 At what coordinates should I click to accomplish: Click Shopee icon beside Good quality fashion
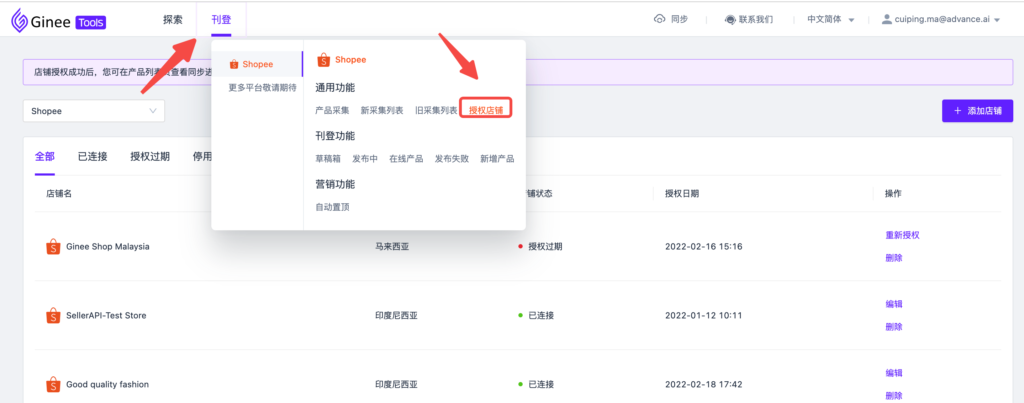point(52,384)
